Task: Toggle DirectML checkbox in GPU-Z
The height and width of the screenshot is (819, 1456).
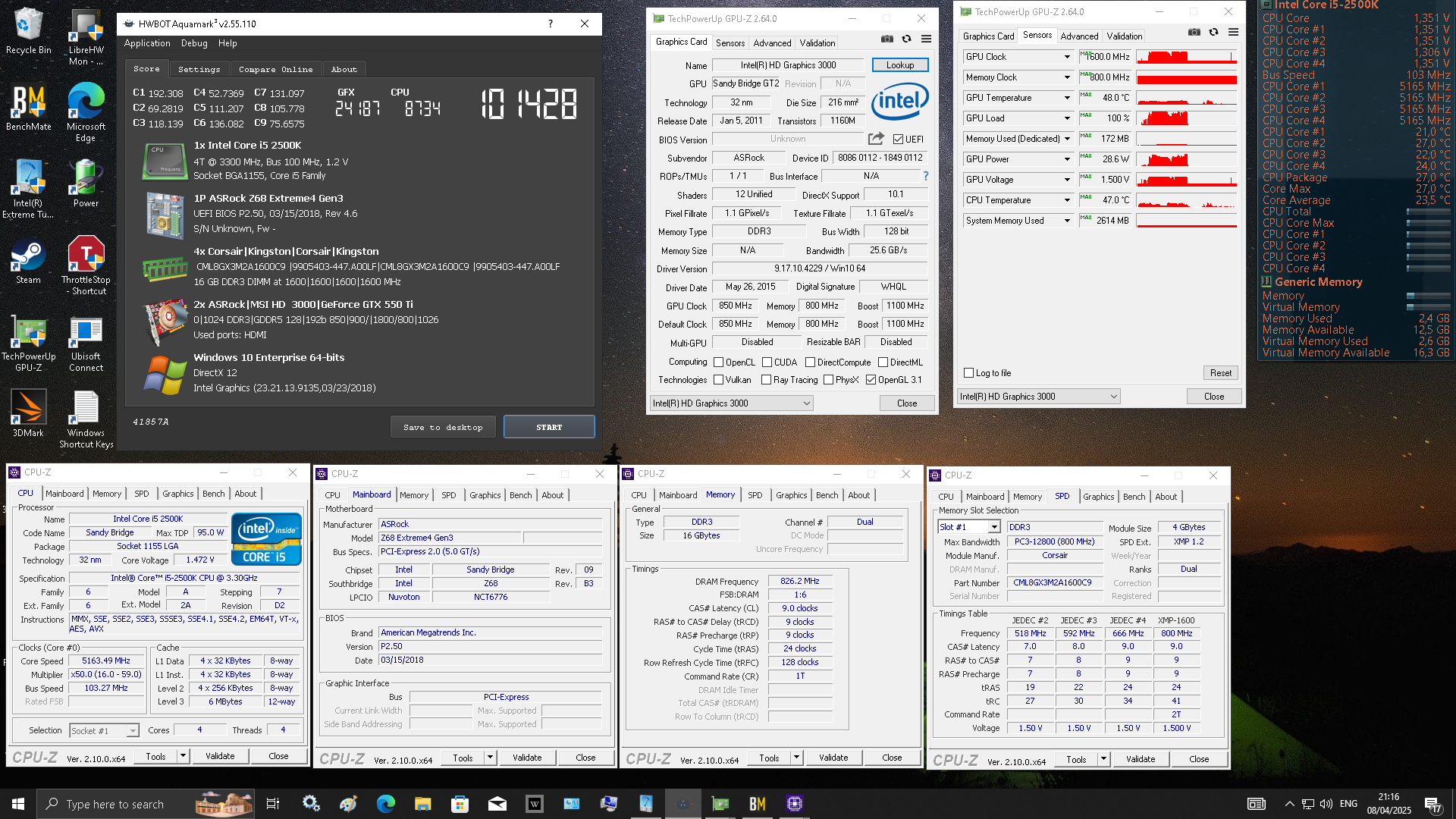Action: click(x=883, y=362)
